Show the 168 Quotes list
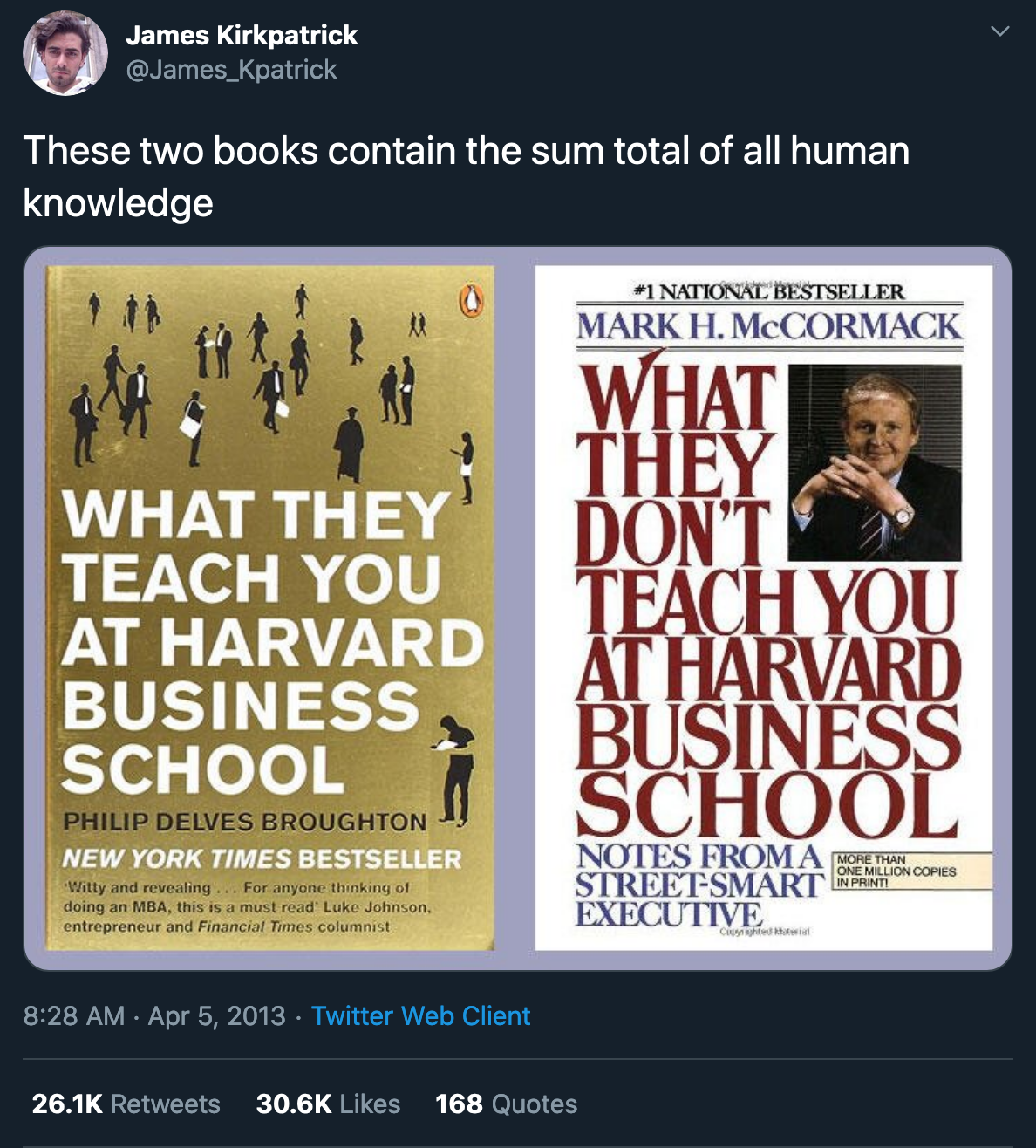The image size is (1036, 1148). click(506, 1104)
